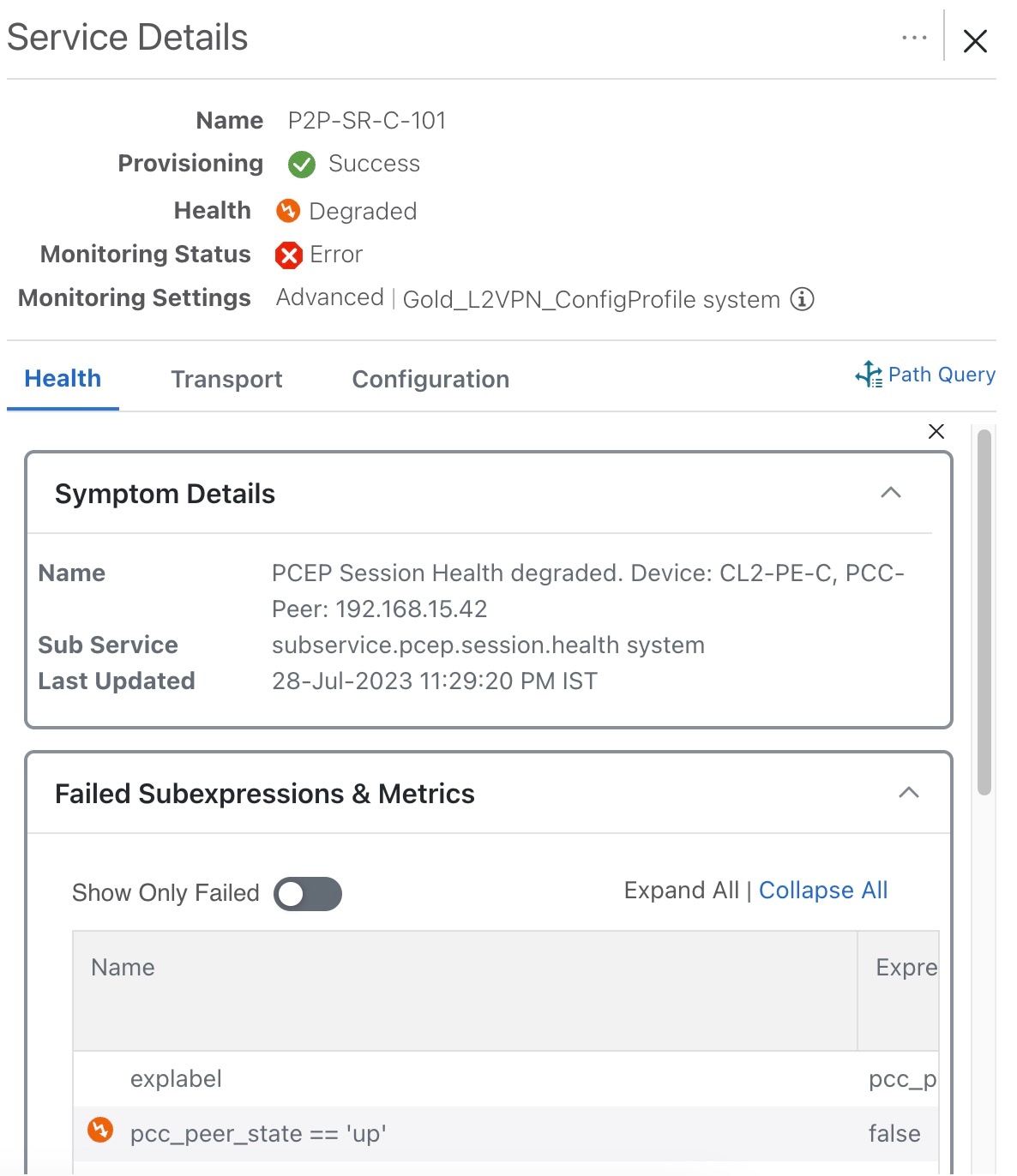The image size is (1017, 1176).
Task: Click the Provisioning Success checkmark icon
Action: [301, 164]
